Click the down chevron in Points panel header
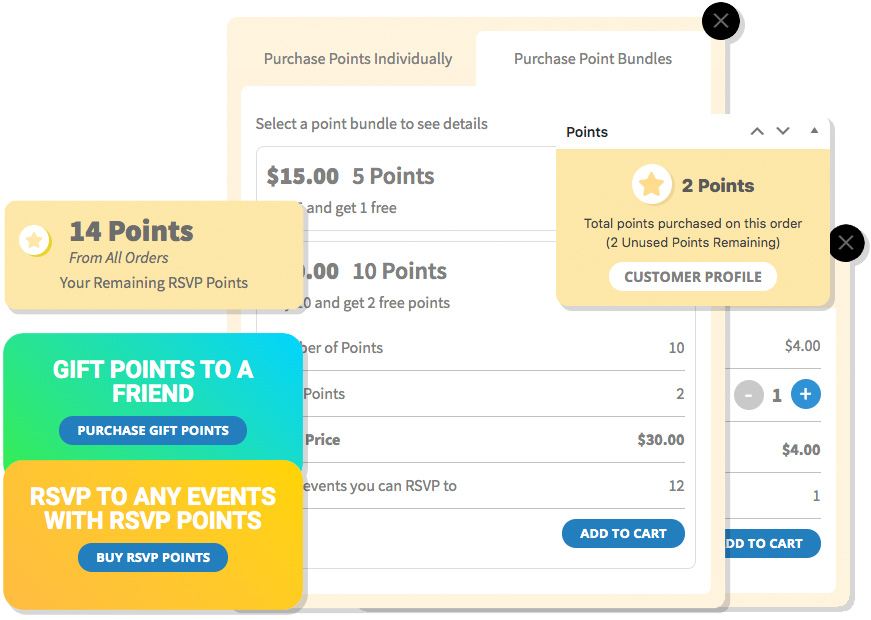Viewport: 871px width, 620px height. [783, 132]
